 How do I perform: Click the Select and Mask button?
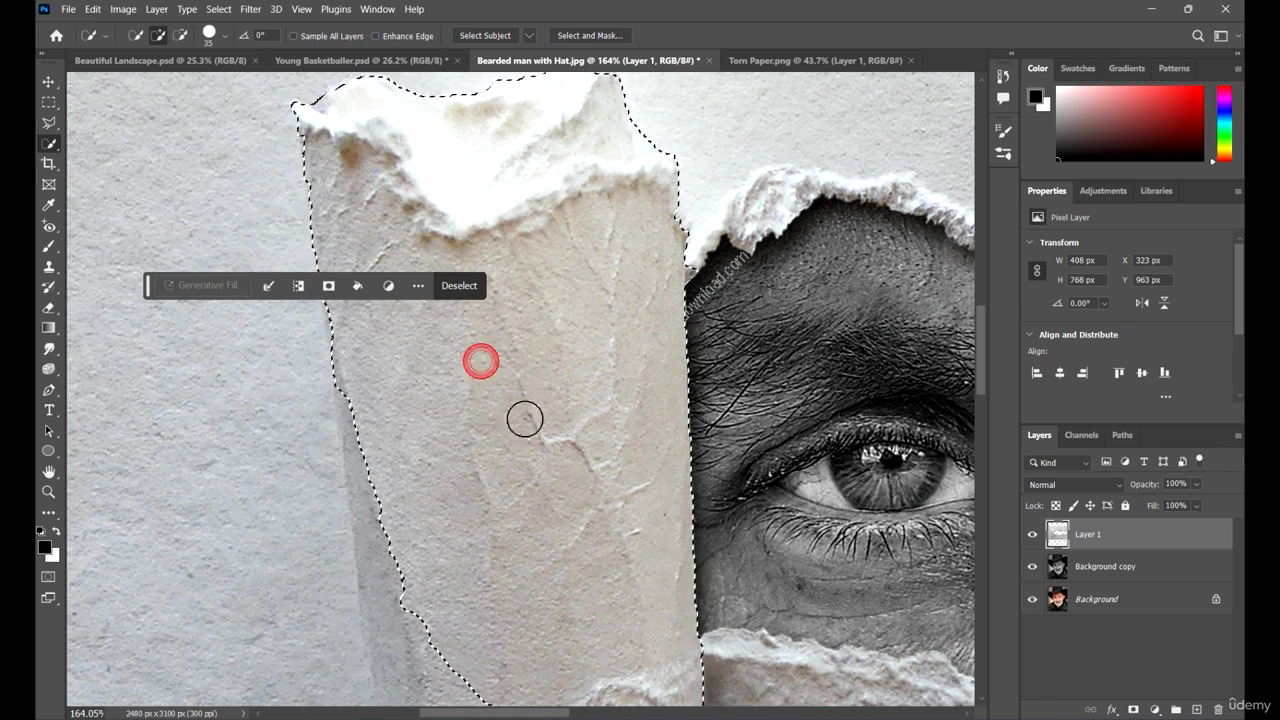pos(589,36)
